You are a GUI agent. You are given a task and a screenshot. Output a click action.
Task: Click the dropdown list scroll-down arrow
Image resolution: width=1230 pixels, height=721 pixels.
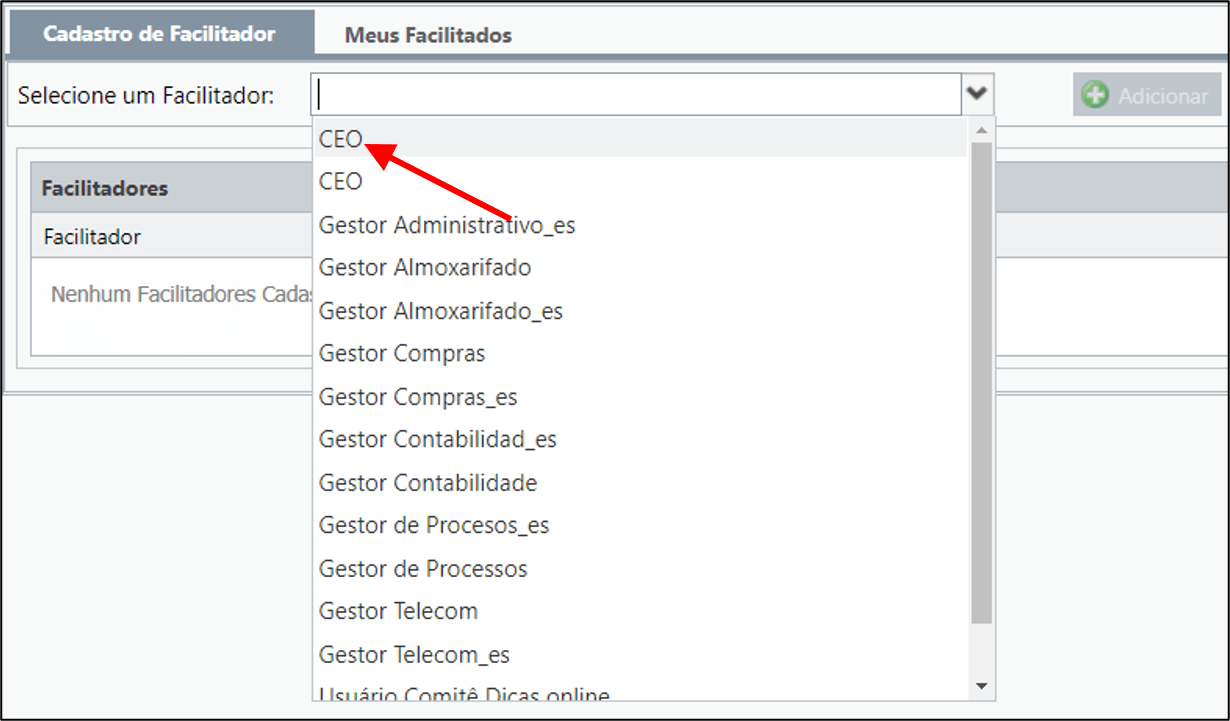(x=981, y=686)
